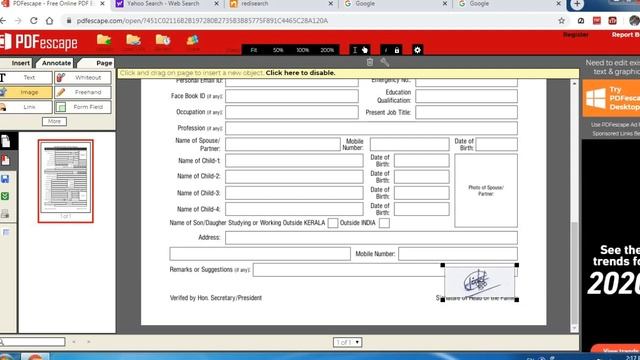Image resolution: width=640 pixels, height=360 pixels.
Task: Click the Profession input field
Action: [371, 128]
